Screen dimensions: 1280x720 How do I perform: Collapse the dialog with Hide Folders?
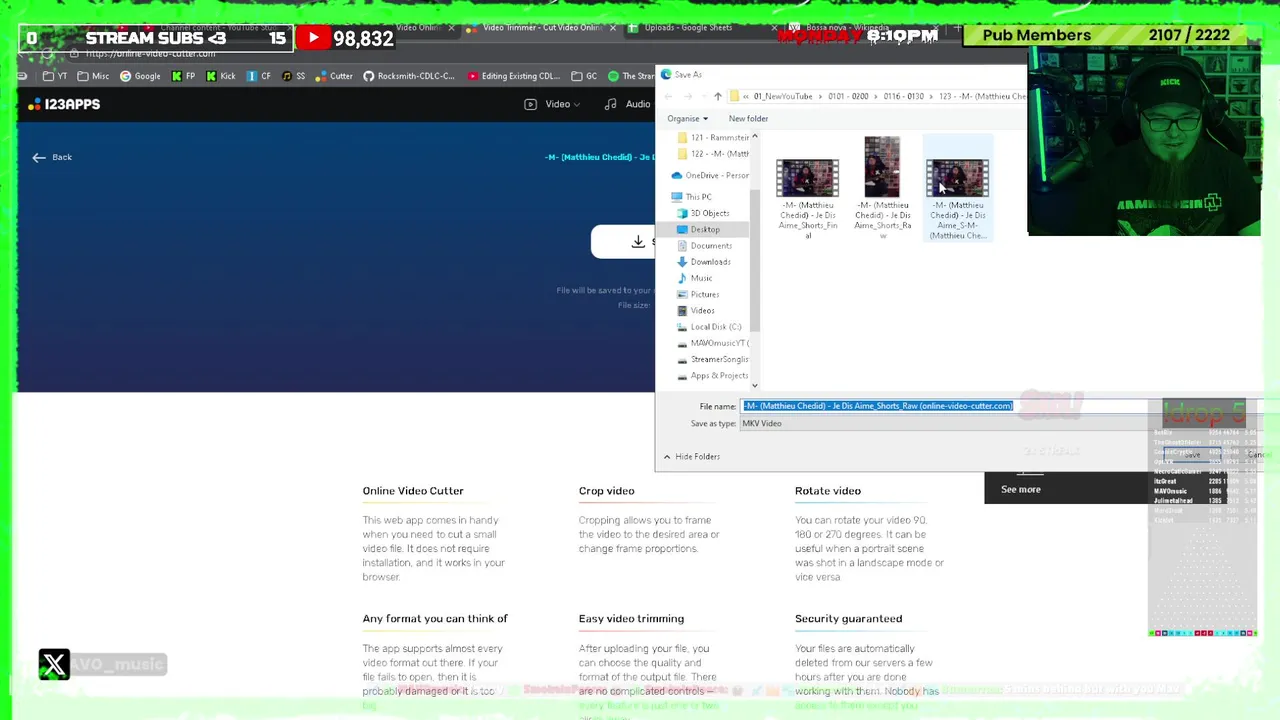point(691,456)
